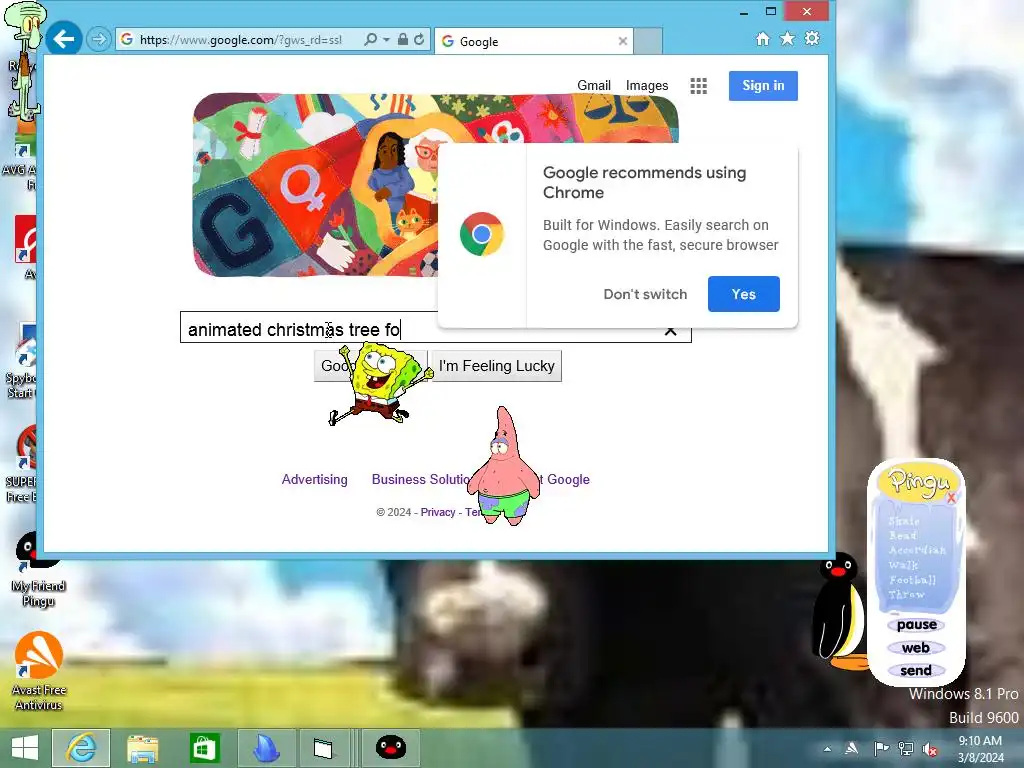Click the pause button in Pingu panel
Viewport: 1024px width, 768px height.
pos(916,625)
